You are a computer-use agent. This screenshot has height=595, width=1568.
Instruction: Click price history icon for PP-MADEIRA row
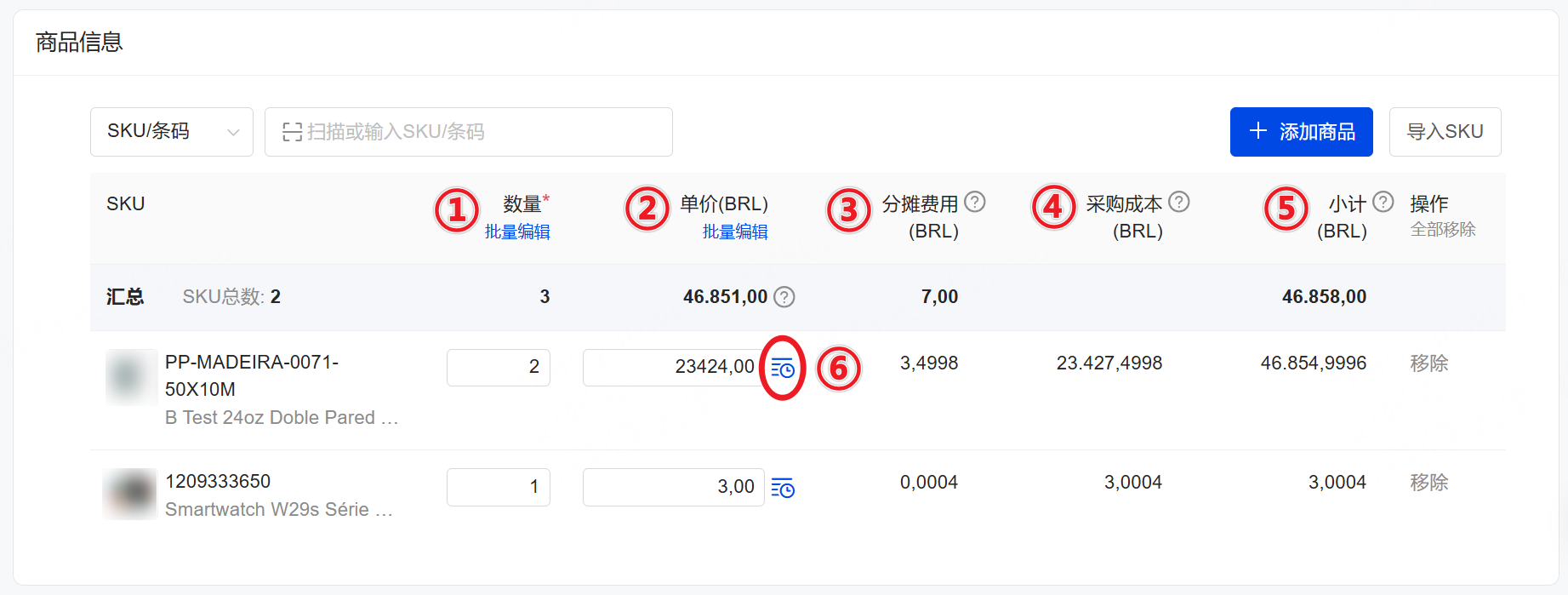(782, 369)
